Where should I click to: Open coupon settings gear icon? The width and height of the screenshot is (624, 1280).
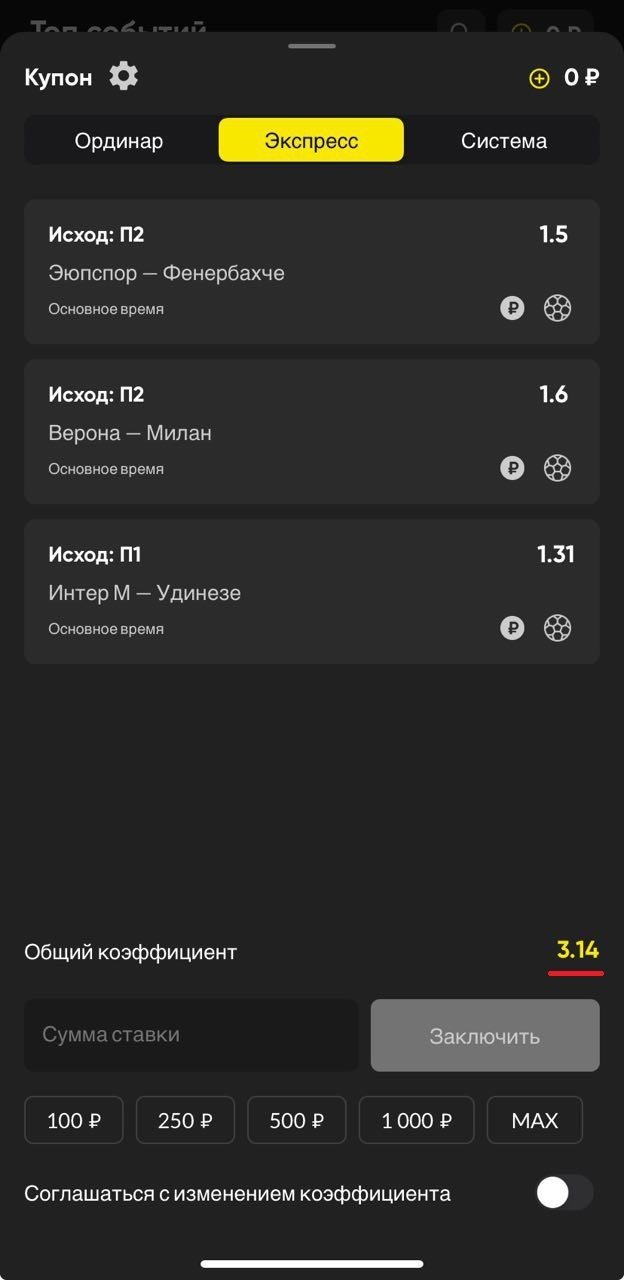click(124, 76)
